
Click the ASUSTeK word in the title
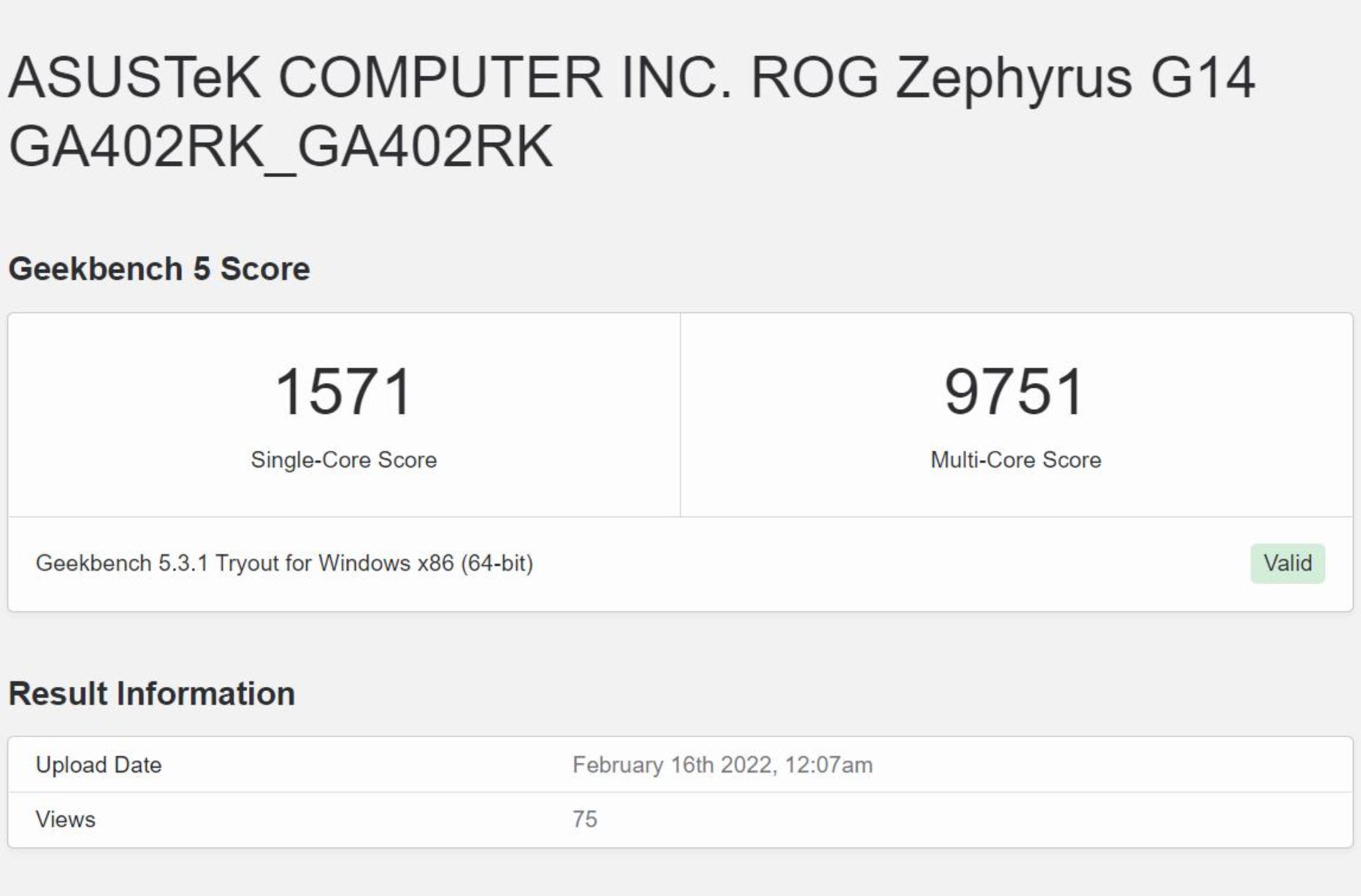[134, 77]
